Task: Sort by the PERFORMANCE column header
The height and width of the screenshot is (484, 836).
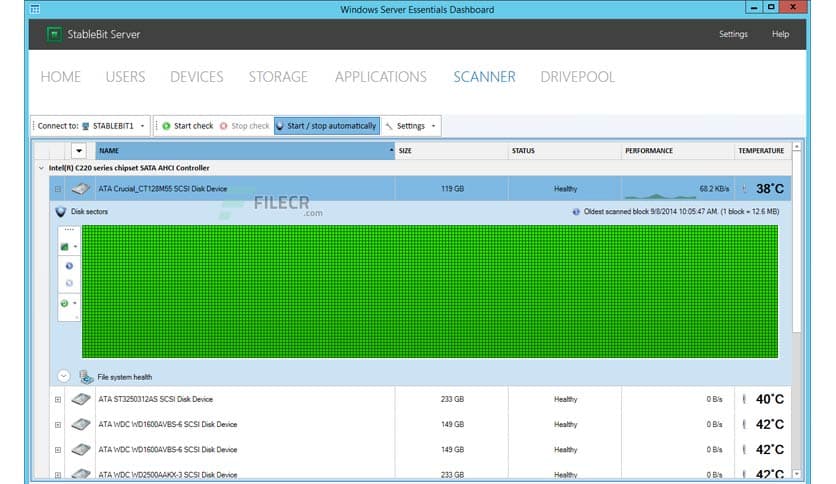Action: point(678,151)
